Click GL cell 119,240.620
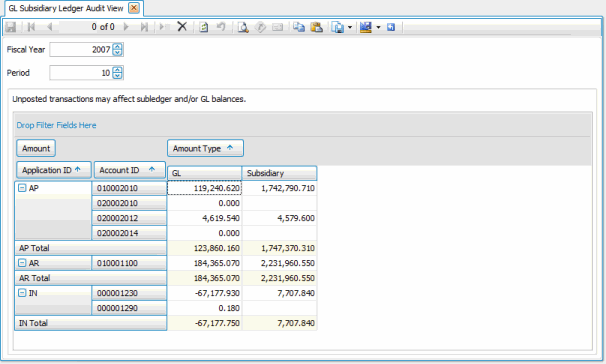 pos(204,188)
